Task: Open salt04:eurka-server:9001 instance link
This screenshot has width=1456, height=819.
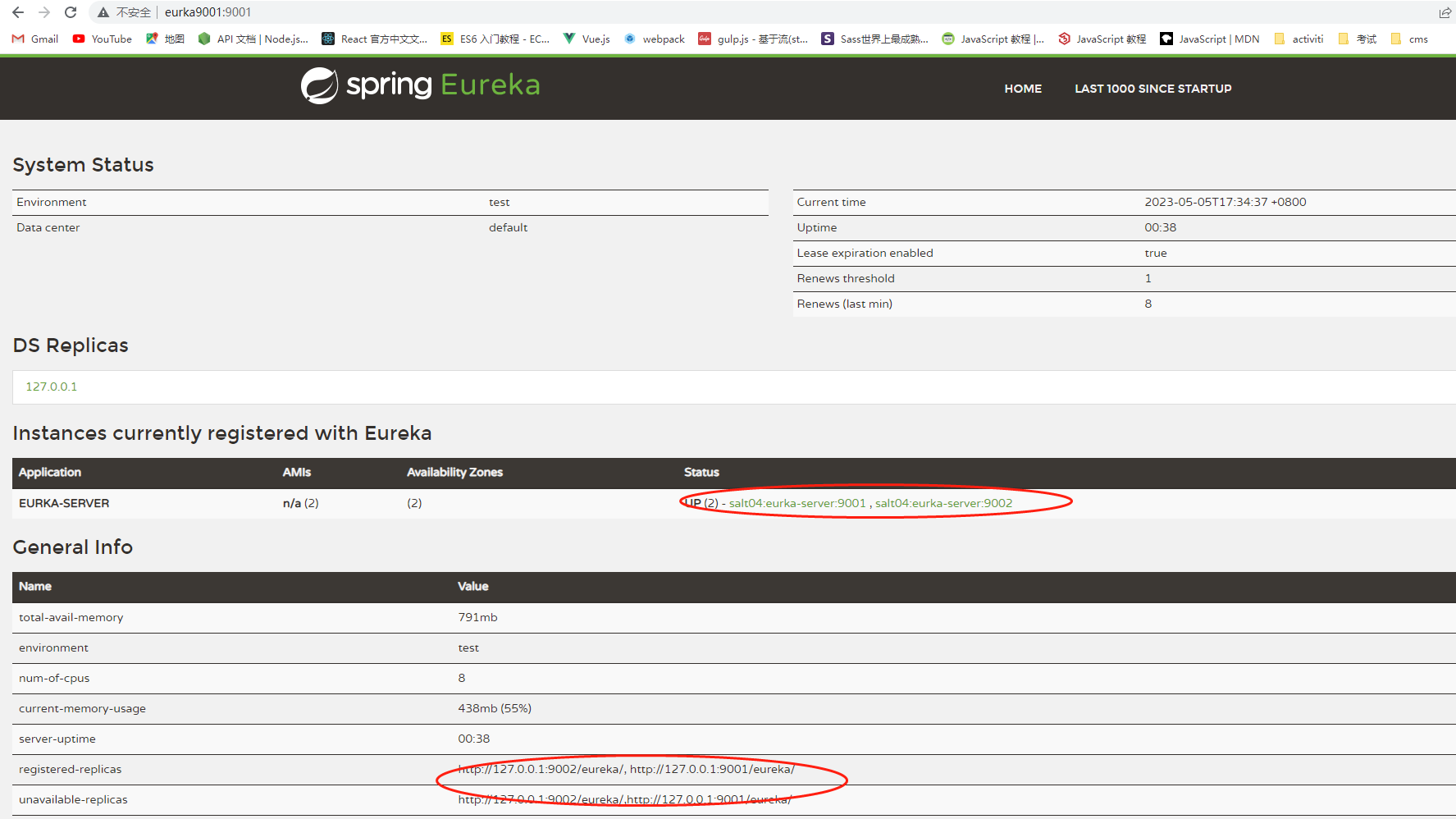Action: pyautogui.click(x=797, y=503)
